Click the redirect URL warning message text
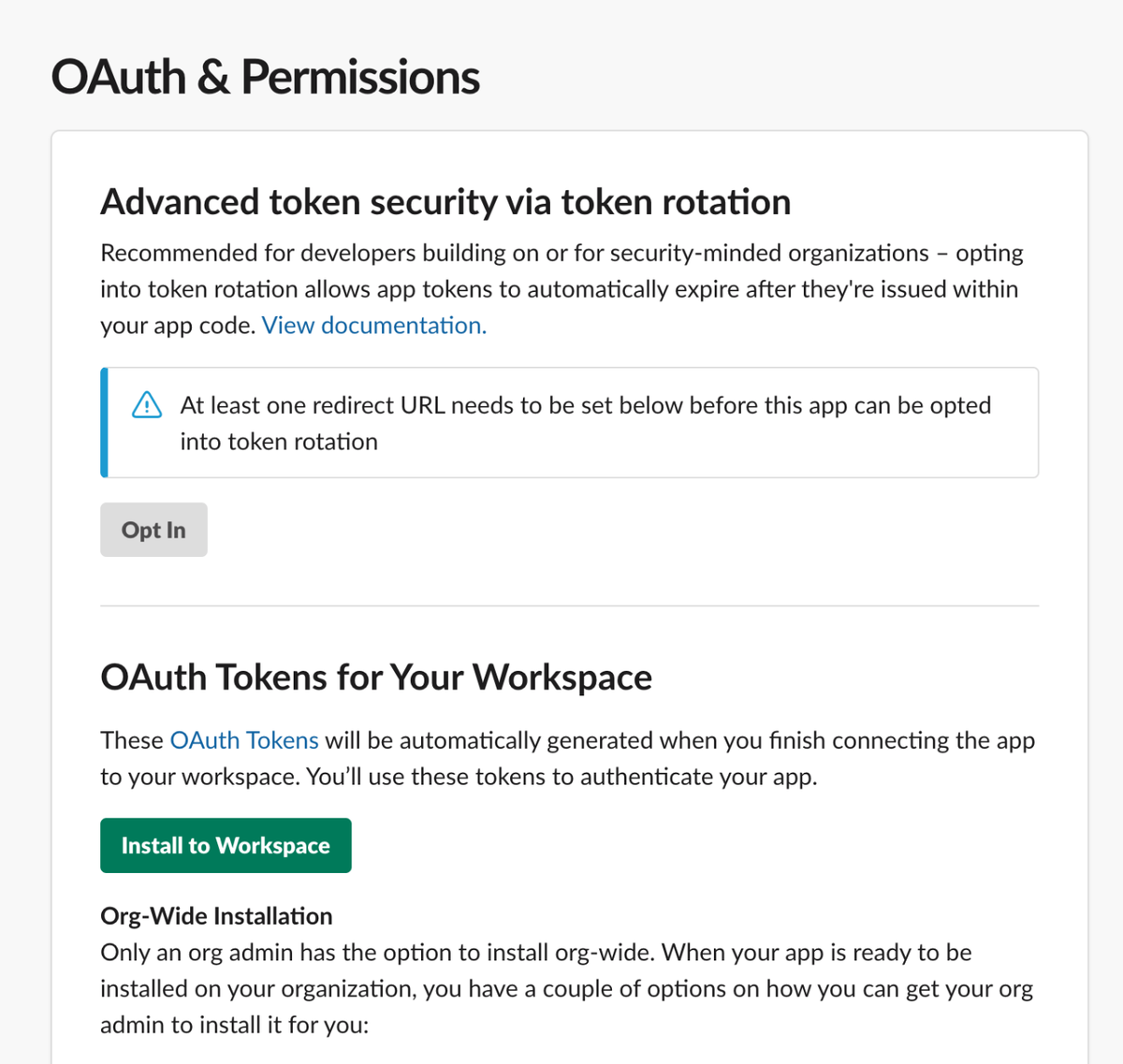Viewport: 1123px width, 1064px height. pyautogui.click(x=585, y=423)
